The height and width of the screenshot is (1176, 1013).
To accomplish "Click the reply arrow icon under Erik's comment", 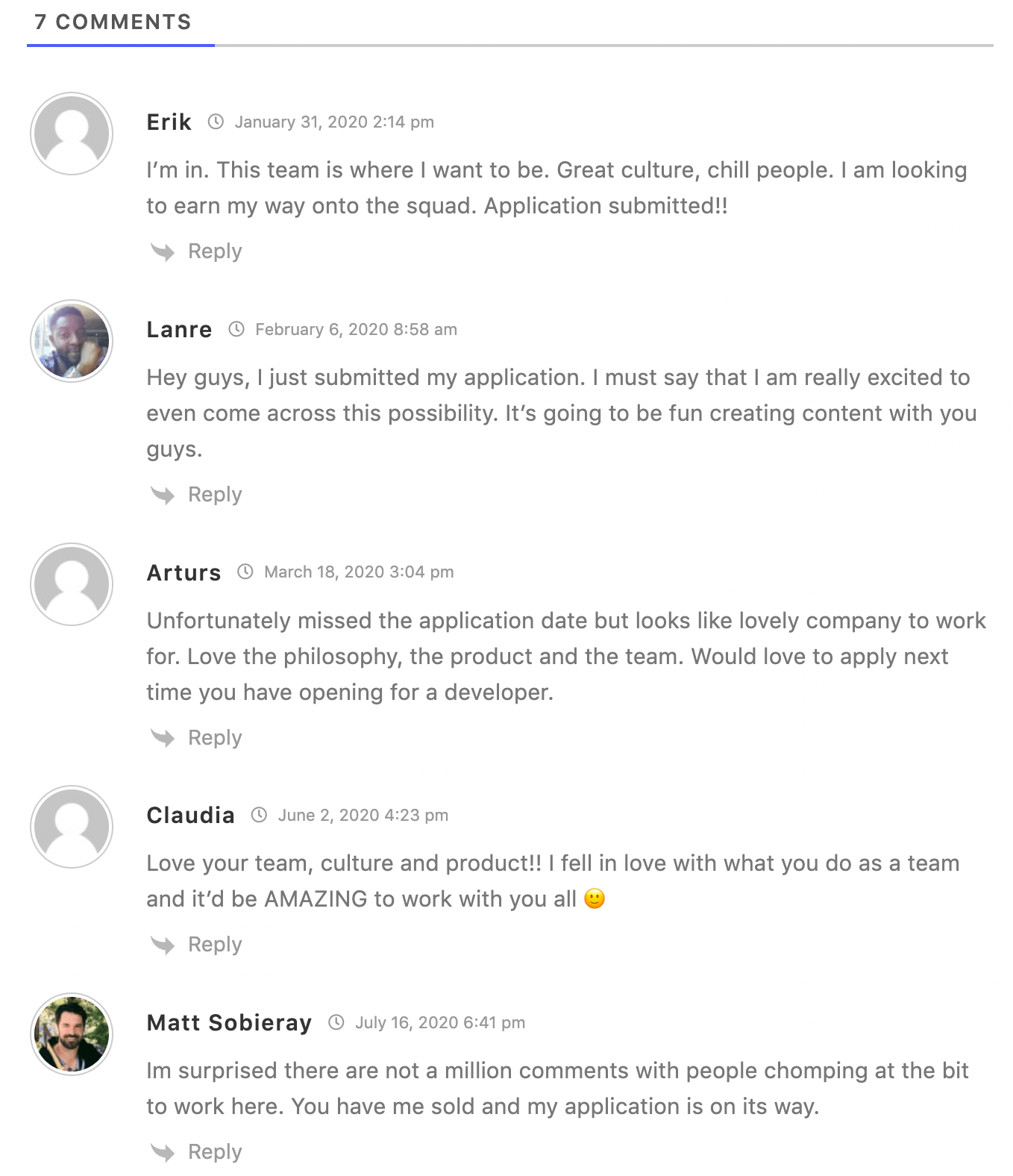I will (x=163, y=251).
